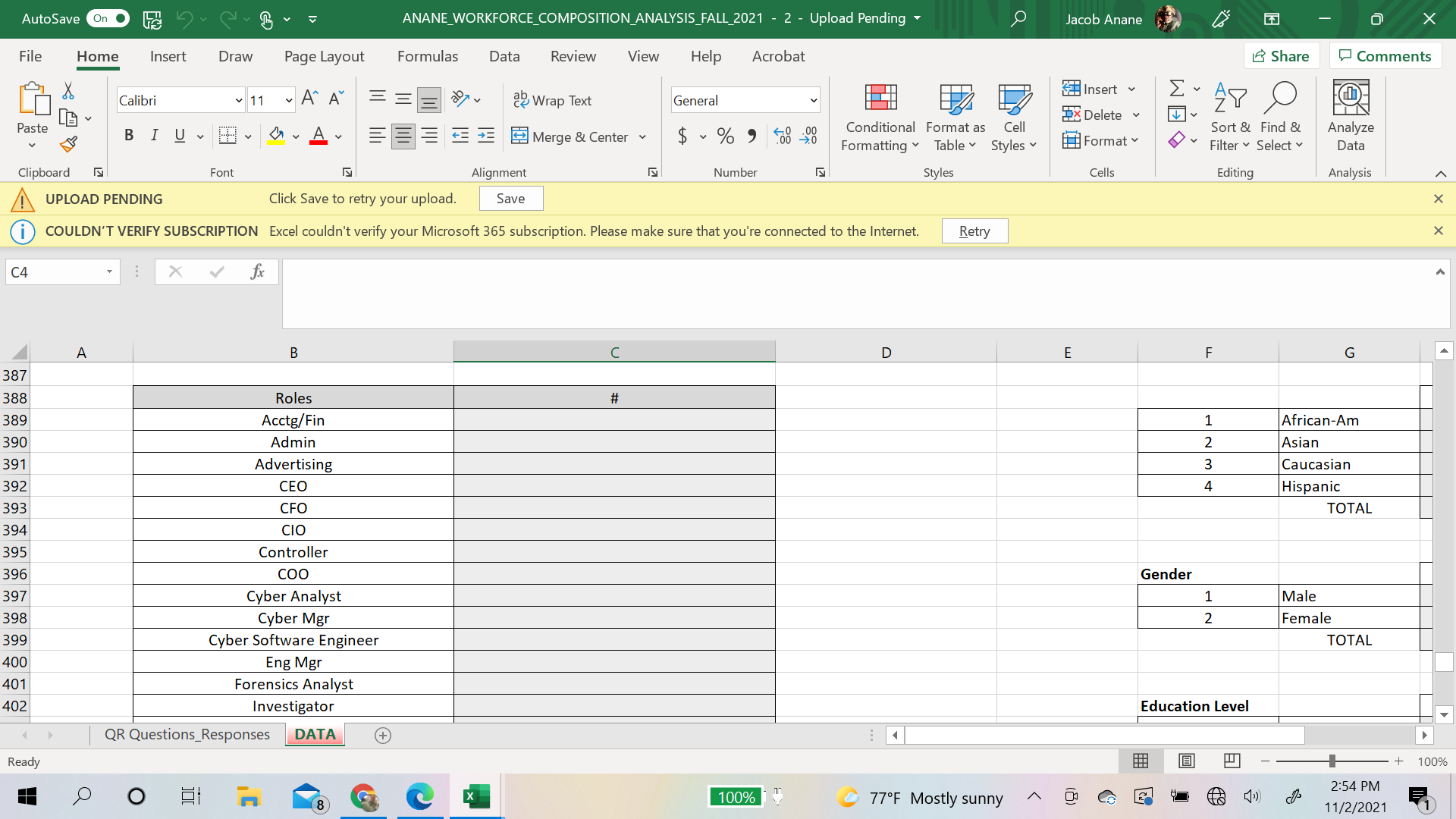Select the Italic formatting icon
Image resolution: width=1456 pixels, height=819 pixels.
tap(155, 136)
